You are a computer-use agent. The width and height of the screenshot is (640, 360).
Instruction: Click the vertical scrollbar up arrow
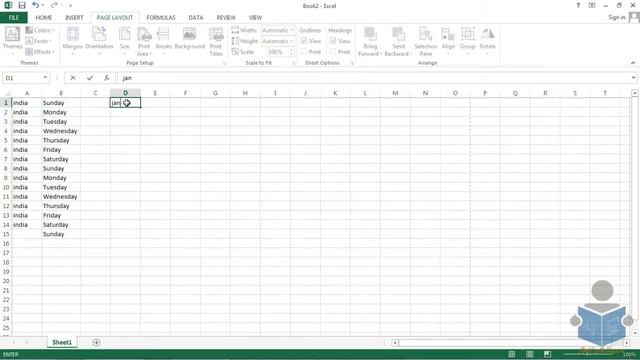[635, 93]
